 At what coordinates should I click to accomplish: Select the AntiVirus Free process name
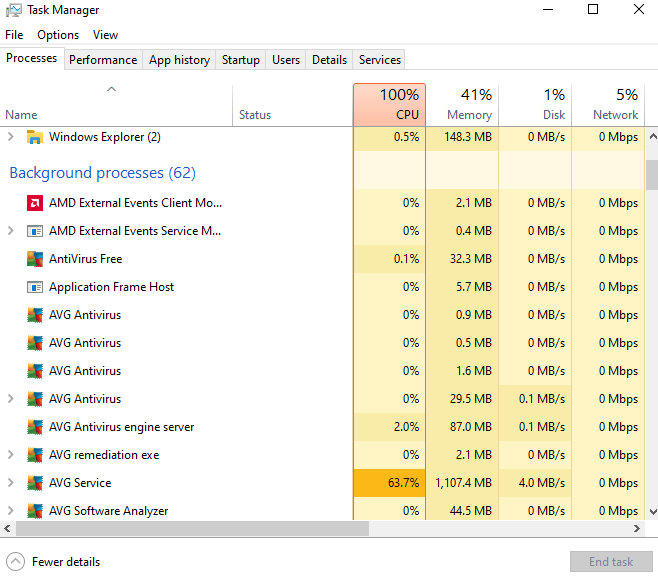[x=86, y=259]
